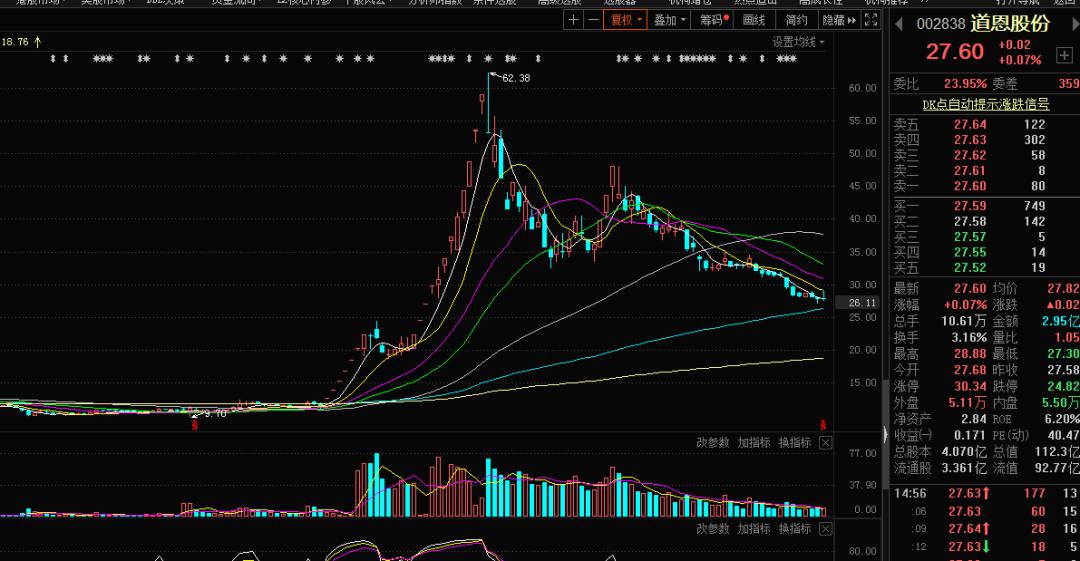
Task: Open the 复权 dropdown
Action: click(625, 19)
